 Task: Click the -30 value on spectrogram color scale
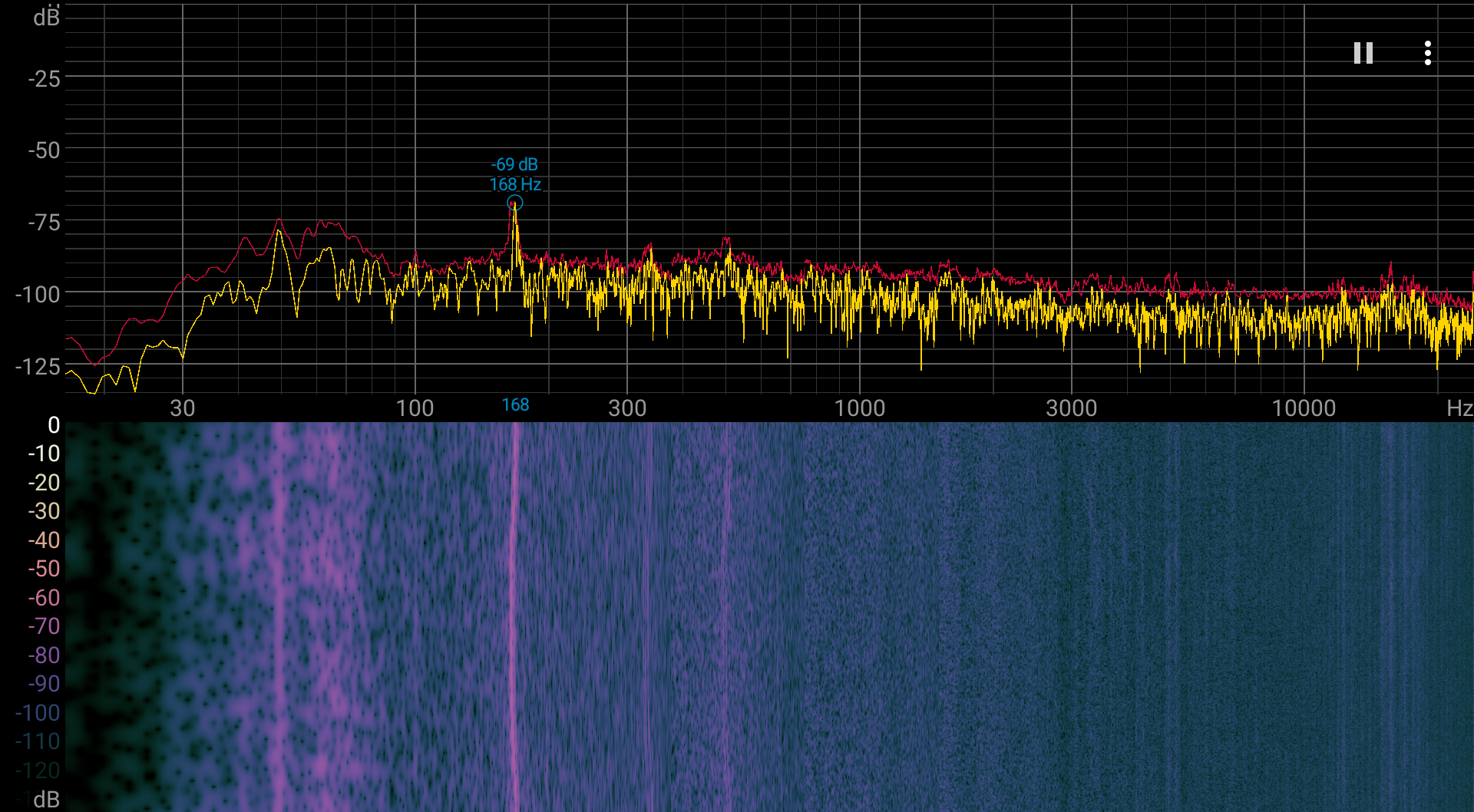click(44, 511)
